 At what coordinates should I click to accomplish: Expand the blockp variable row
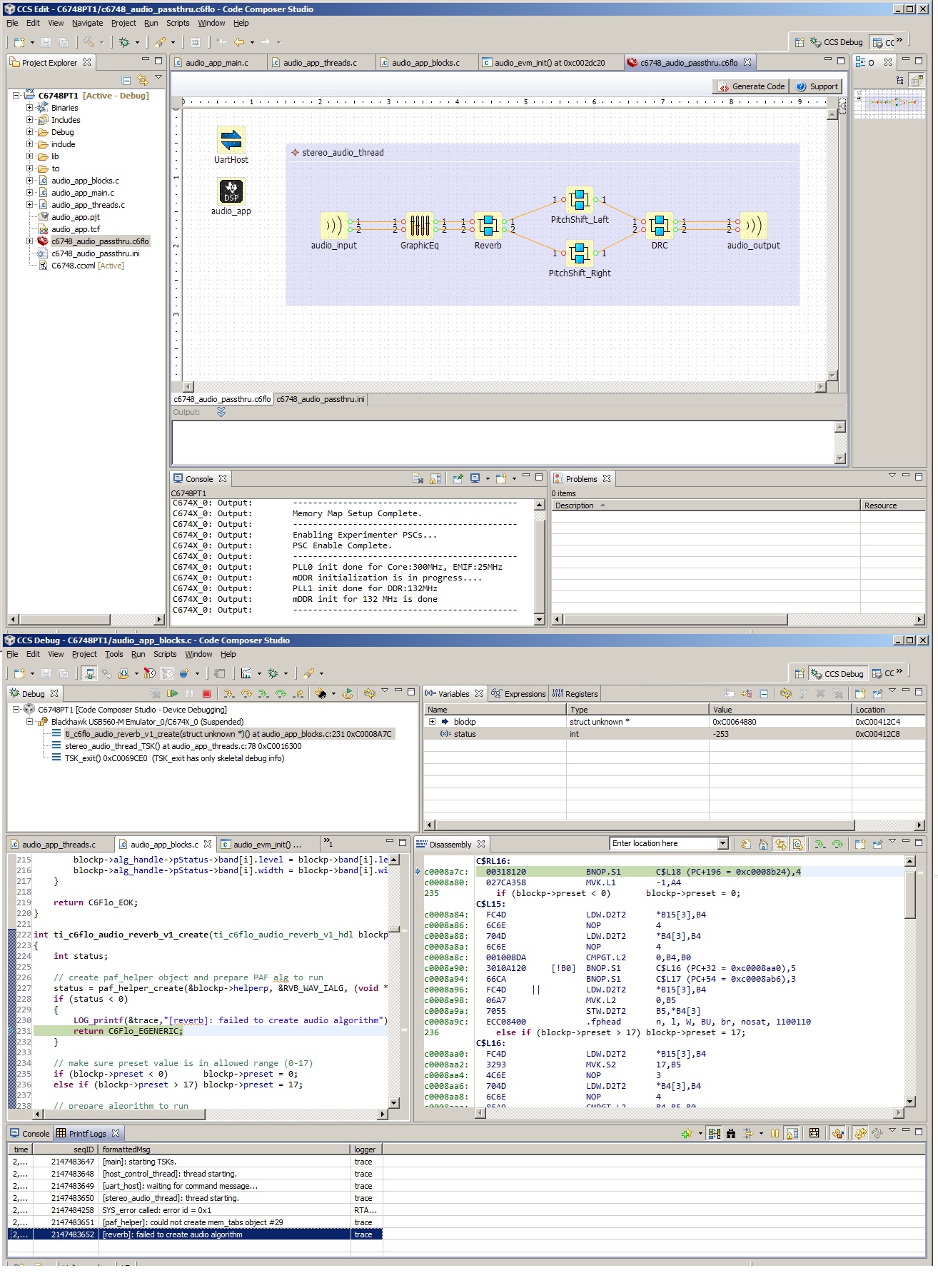coord(432,722)
